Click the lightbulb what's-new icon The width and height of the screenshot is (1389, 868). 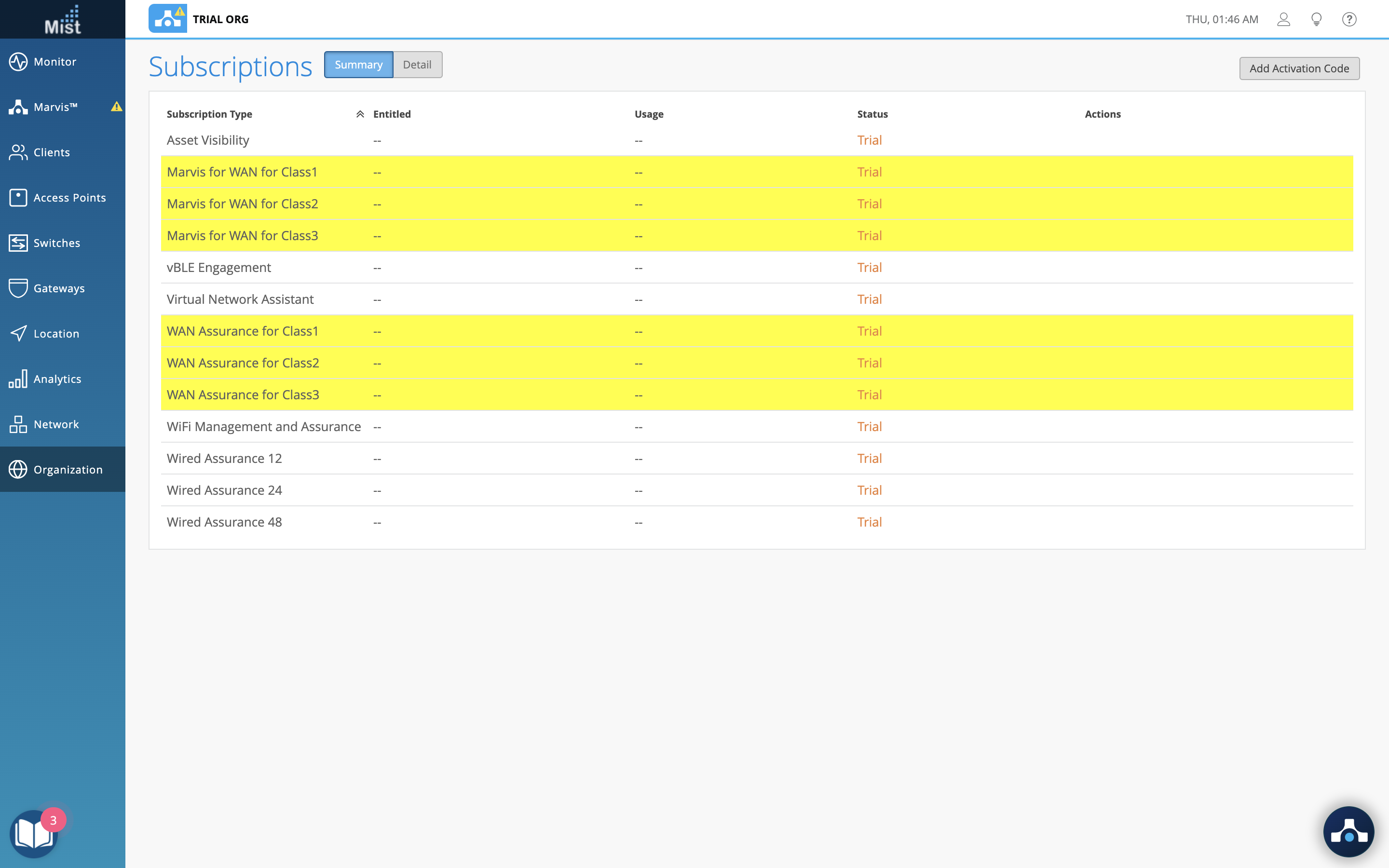1317,19
